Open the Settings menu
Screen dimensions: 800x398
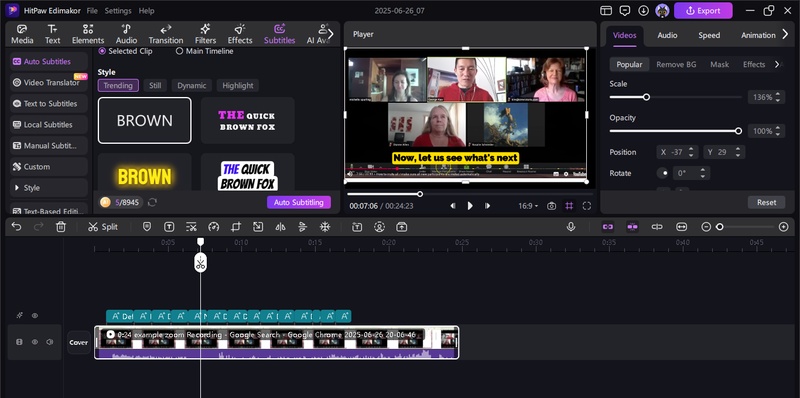pyautogui.click(x=118, y=11)
